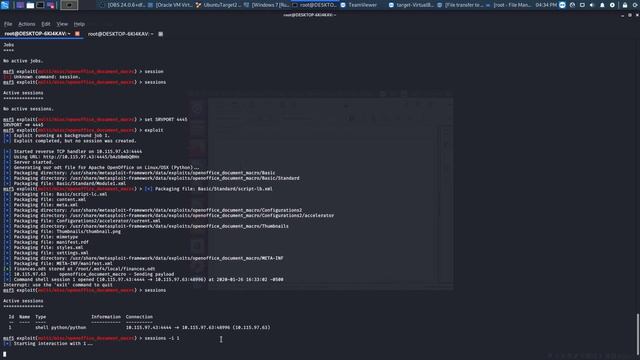Open the Help menu in terminal
640x360 pixels.
[79, 24]
